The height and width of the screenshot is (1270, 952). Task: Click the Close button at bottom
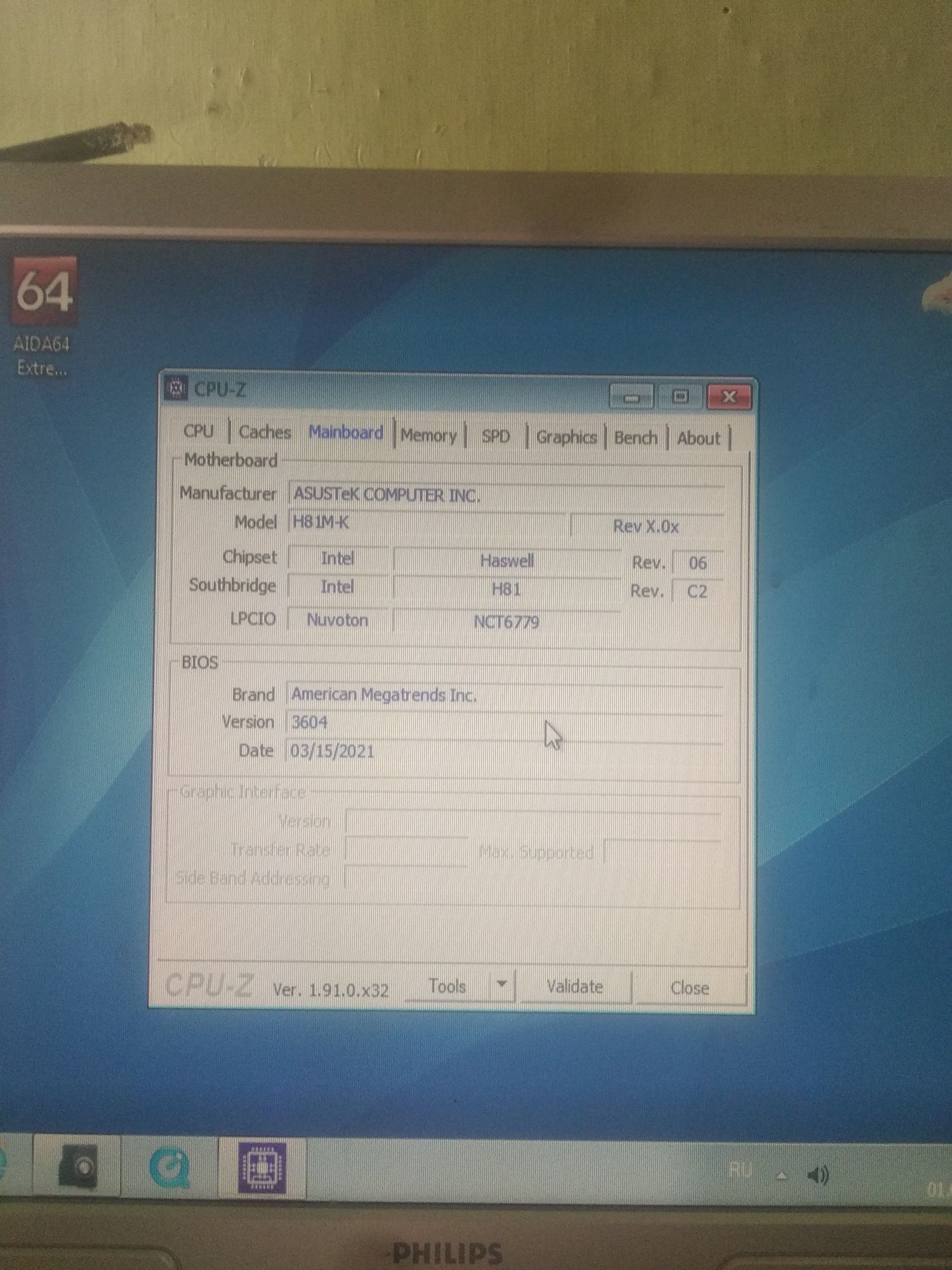(x=690, y=988)
